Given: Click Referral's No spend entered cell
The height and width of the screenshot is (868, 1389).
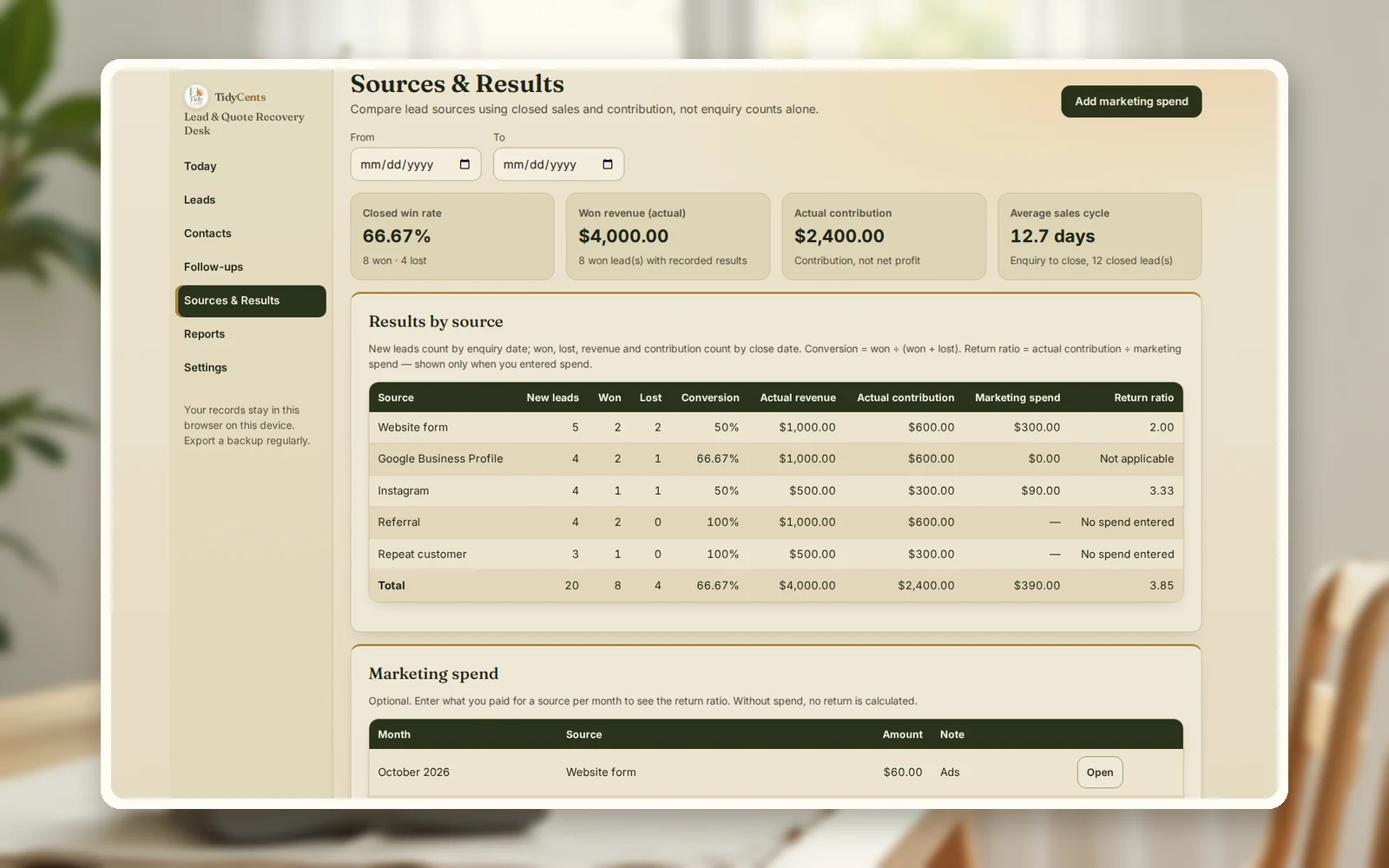Looking at the screenshot, I should 1127,523.
